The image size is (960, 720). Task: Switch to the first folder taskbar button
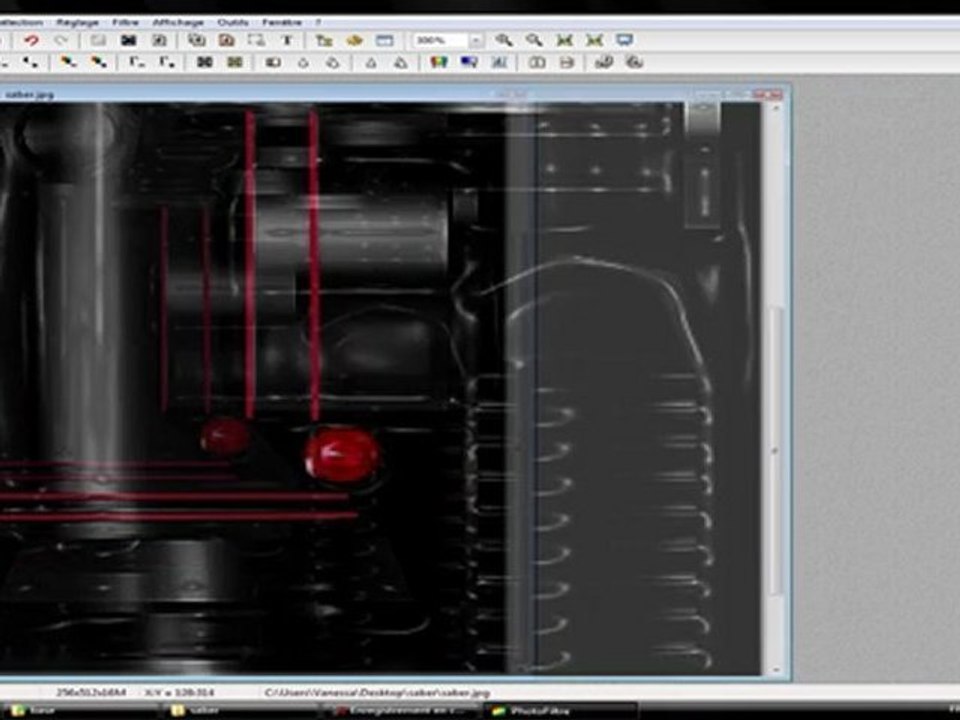point(80,711)
